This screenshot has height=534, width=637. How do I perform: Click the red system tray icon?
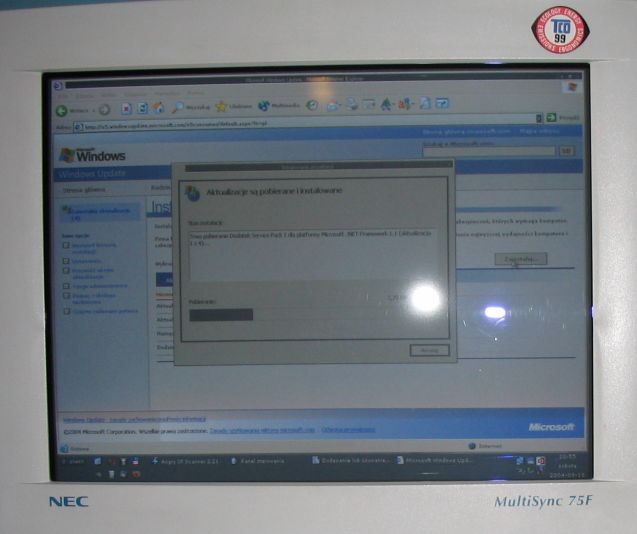[540, 461]
